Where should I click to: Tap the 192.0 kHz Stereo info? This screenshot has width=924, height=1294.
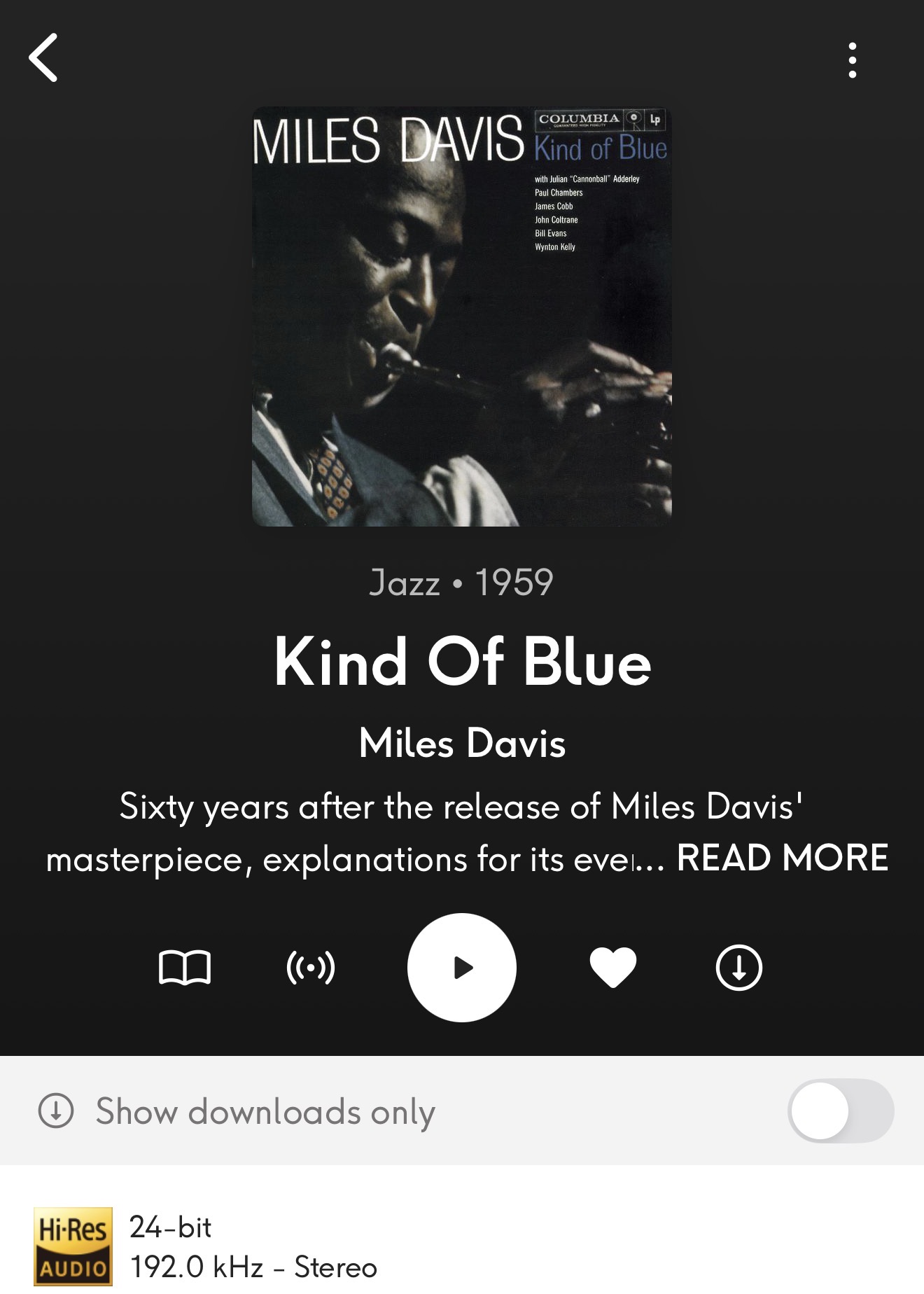[x=253, y=1267]
